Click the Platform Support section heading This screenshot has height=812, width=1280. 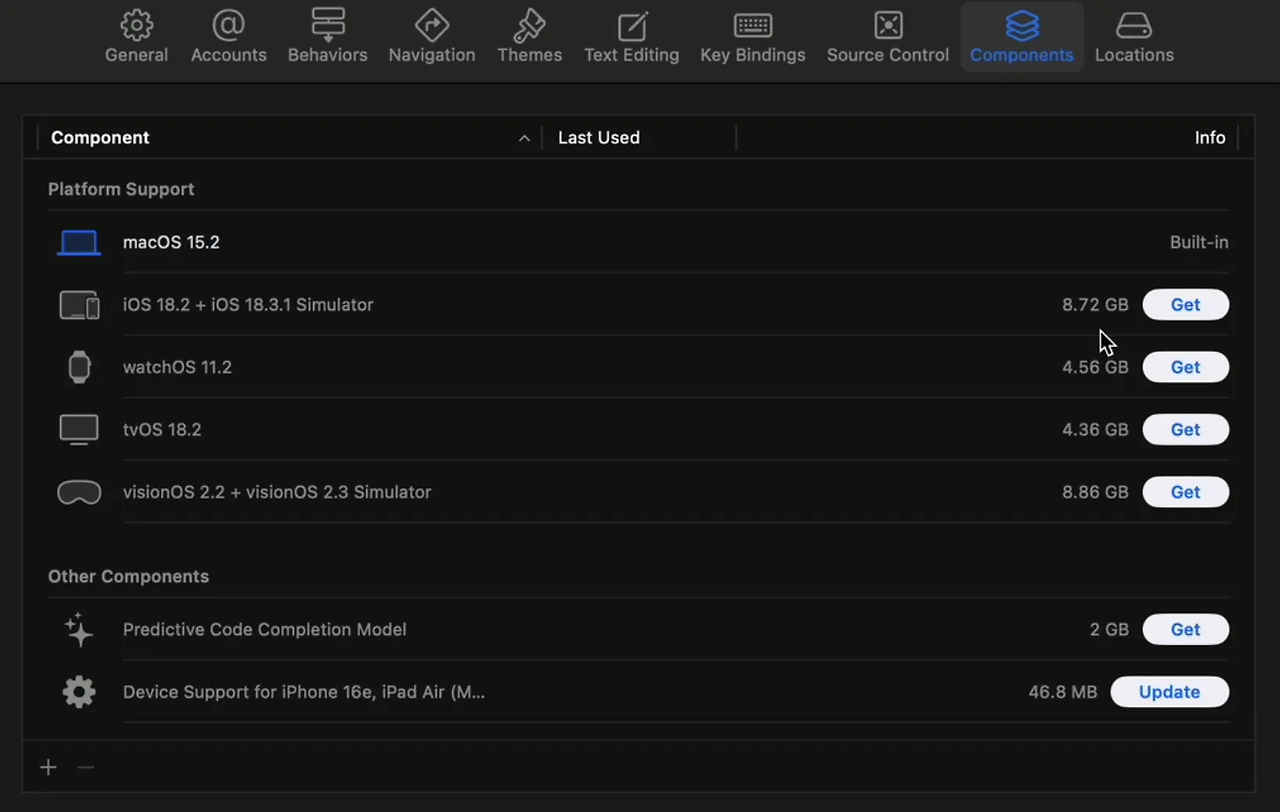[121, 189]
